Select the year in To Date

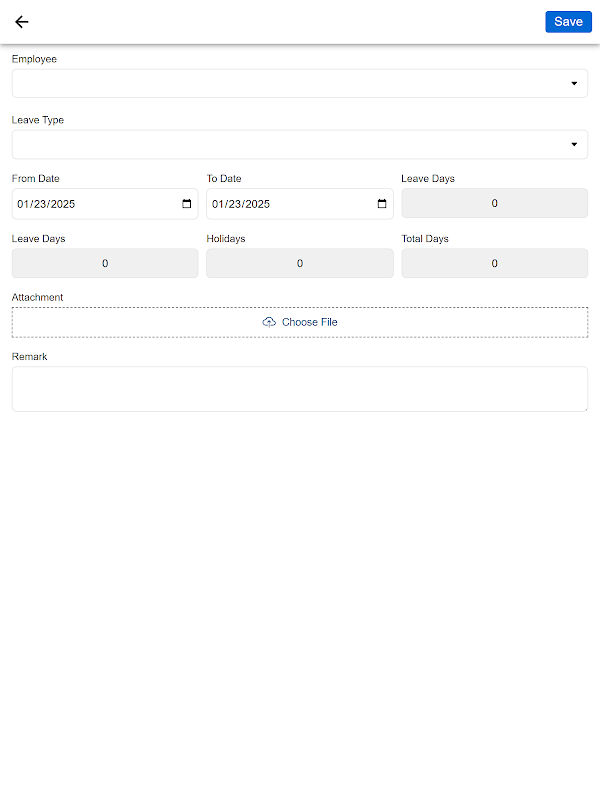coord(258,204)
